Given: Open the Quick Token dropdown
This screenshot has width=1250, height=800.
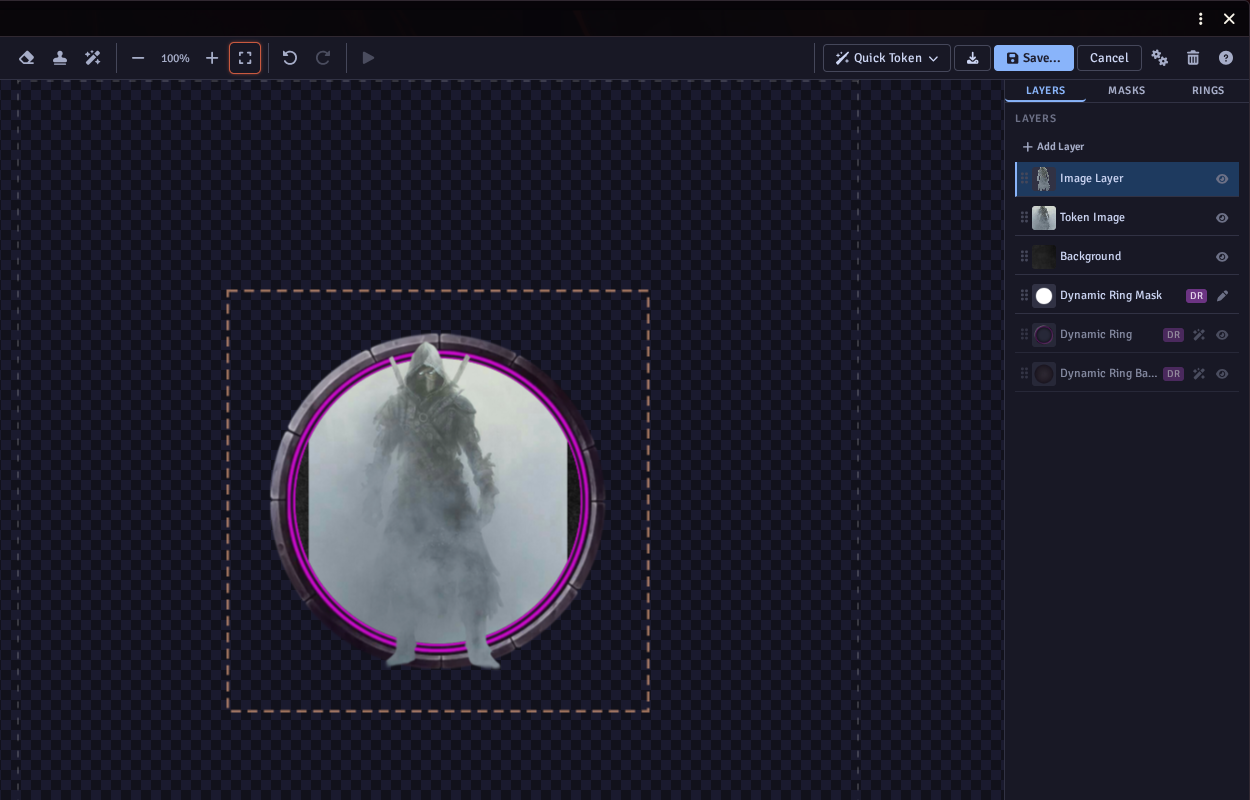Looking at the screenshot, I should coord(887,58).
